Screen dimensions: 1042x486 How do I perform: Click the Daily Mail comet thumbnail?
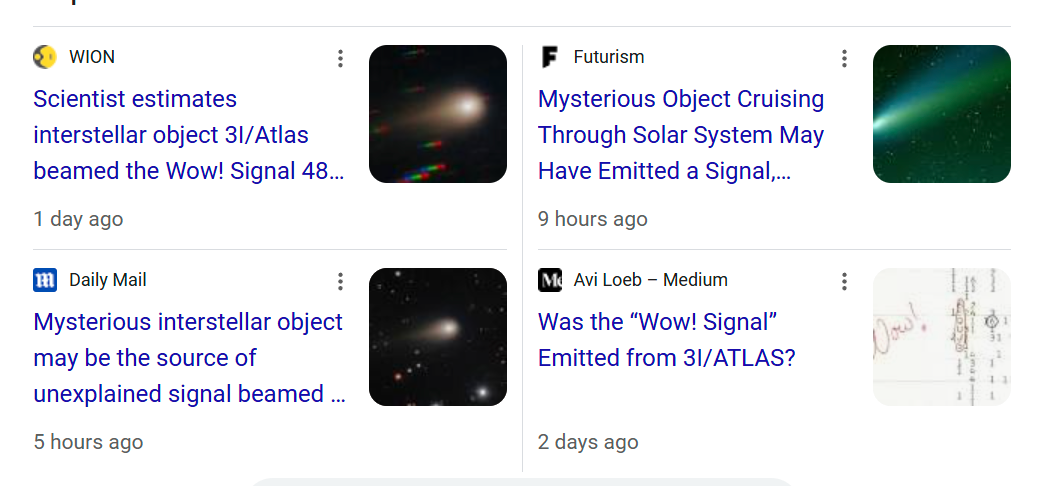click(438, 337)
